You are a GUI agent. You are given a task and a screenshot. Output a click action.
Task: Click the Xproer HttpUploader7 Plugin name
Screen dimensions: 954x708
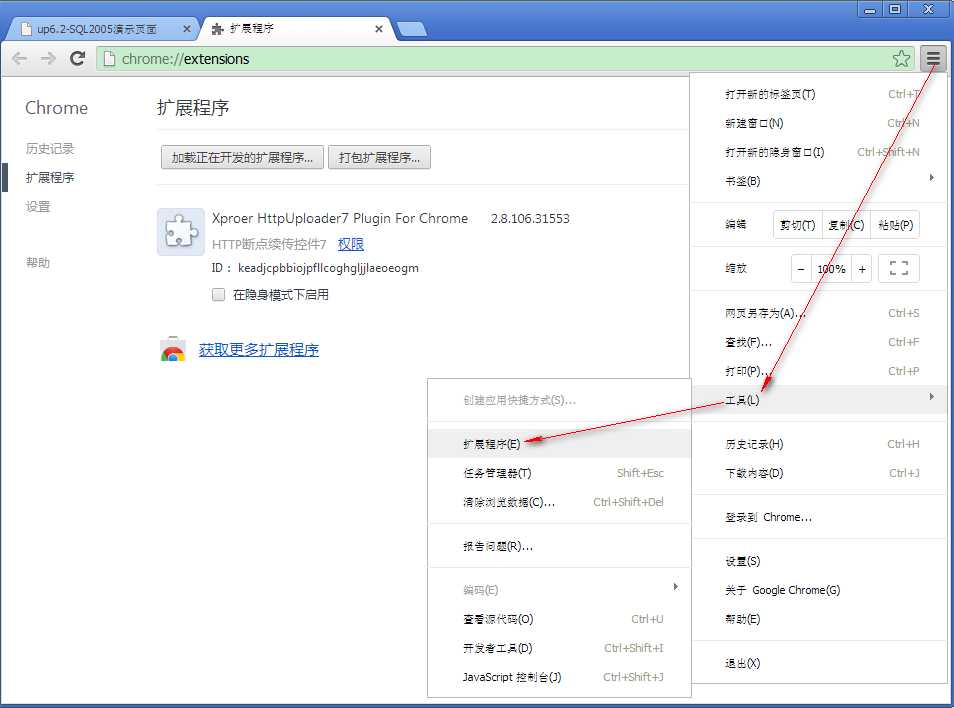click(x=339, y=218)
